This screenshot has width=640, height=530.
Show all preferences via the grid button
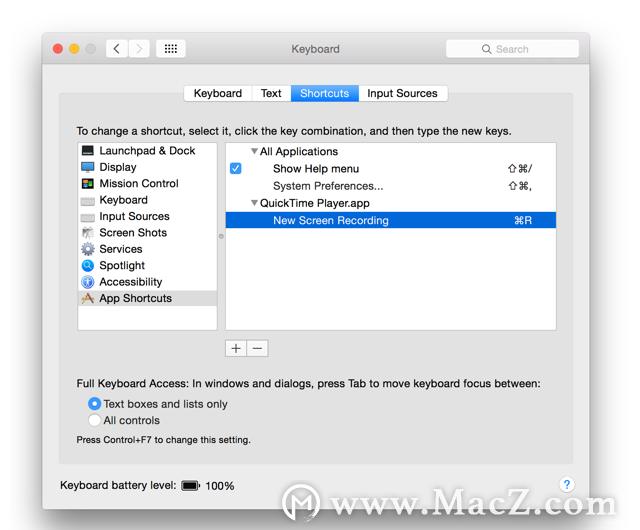pos(171,49)
